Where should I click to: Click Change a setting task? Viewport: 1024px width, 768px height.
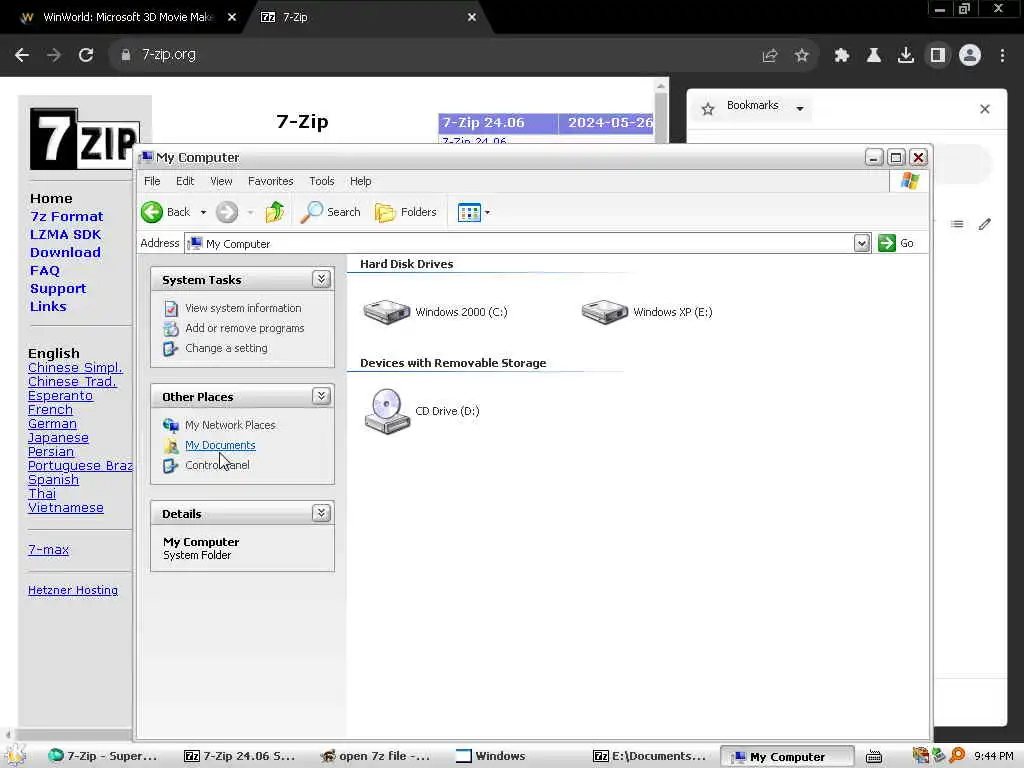click(226, 348)
